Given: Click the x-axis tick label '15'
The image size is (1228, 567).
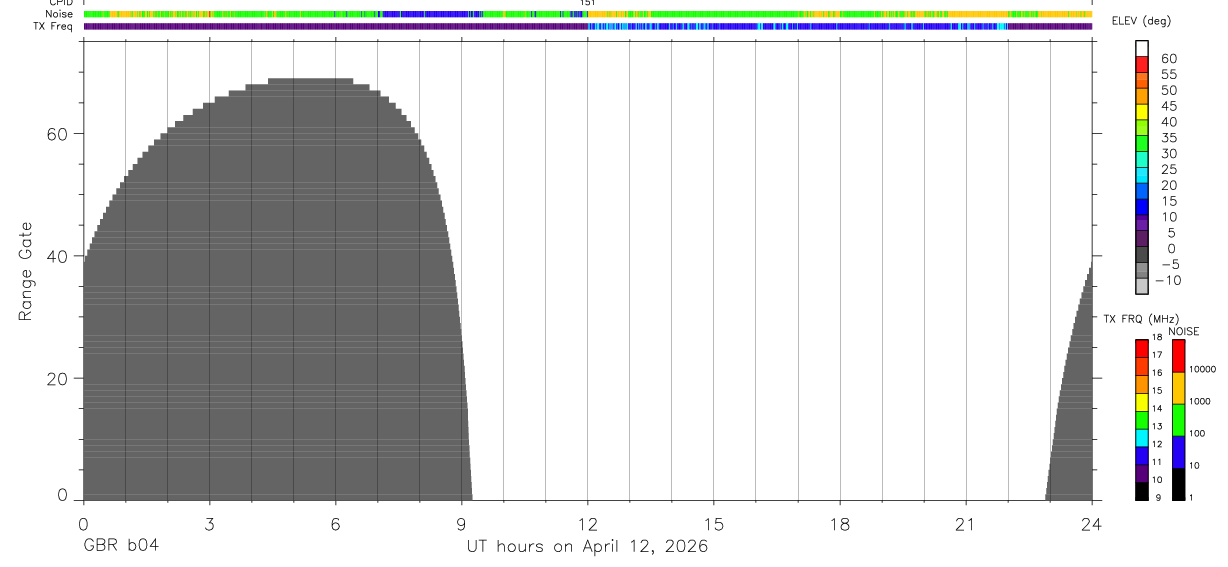Looking at the screenshot, I should [x=714, y=524].
